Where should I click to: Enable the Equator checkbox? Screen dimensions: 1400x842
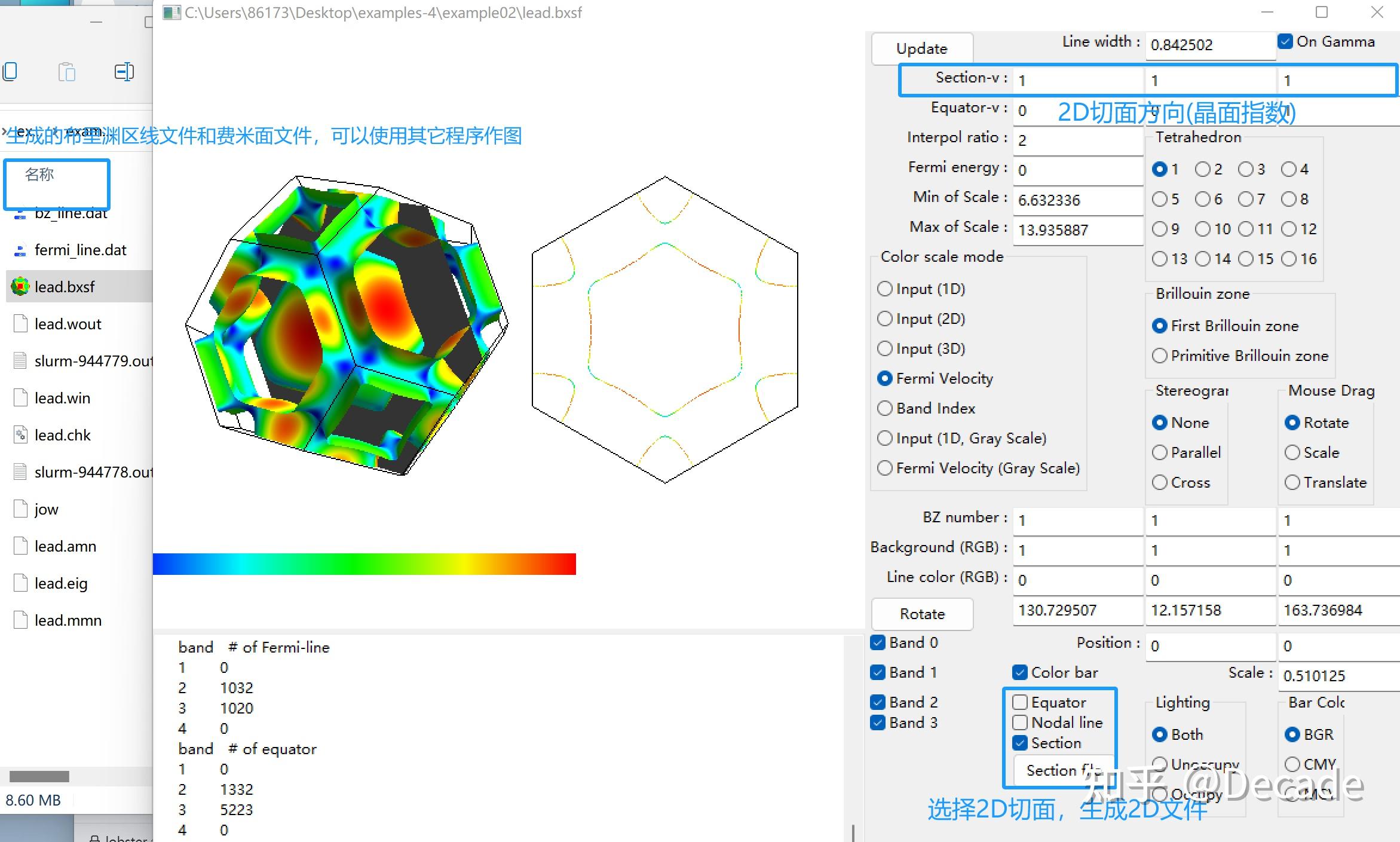(1020, 702)
